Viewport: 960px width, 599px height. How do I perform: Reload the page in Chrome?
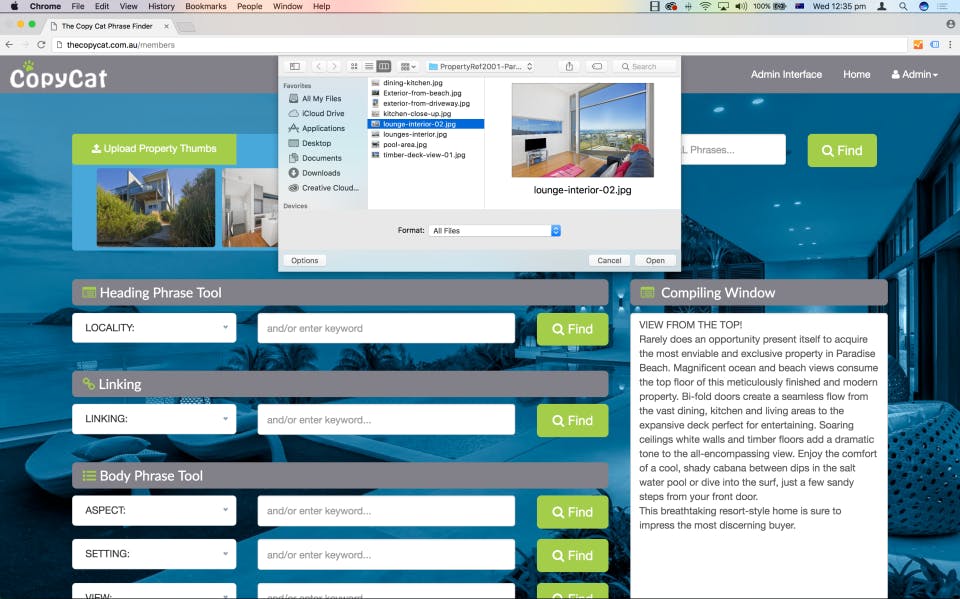[41, 45]
